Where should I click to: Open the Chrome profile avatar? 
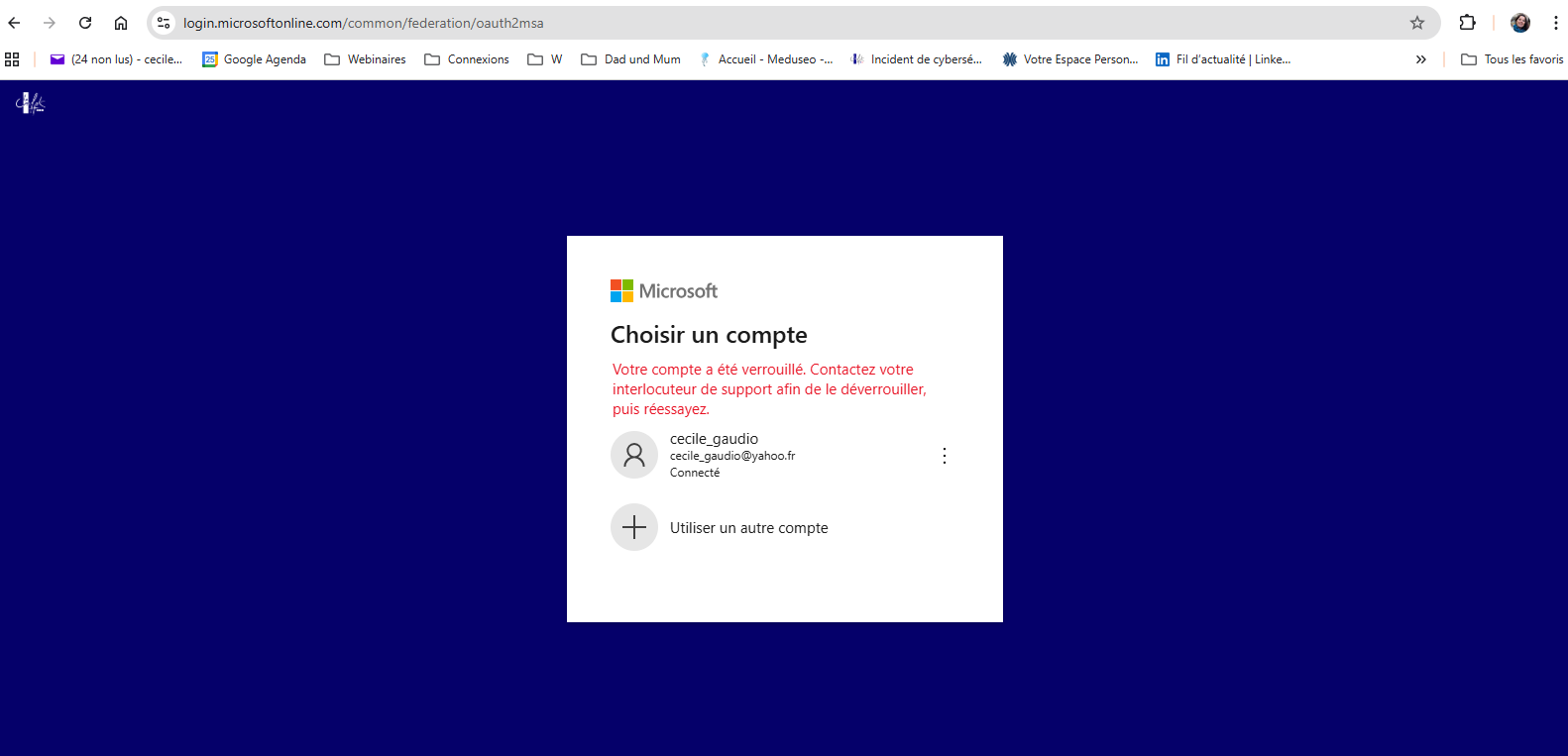coord(1520,23)
